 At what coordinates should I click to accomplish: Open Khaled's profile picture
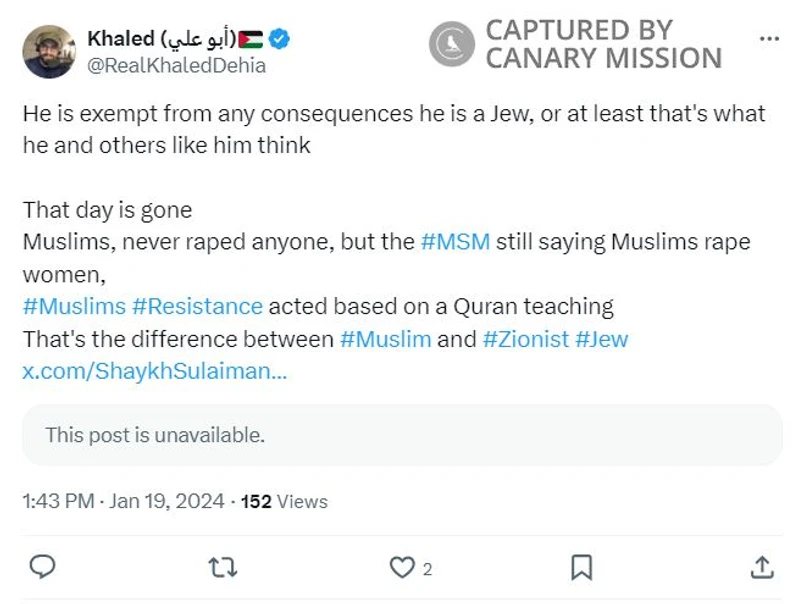[x=49, y=51]
